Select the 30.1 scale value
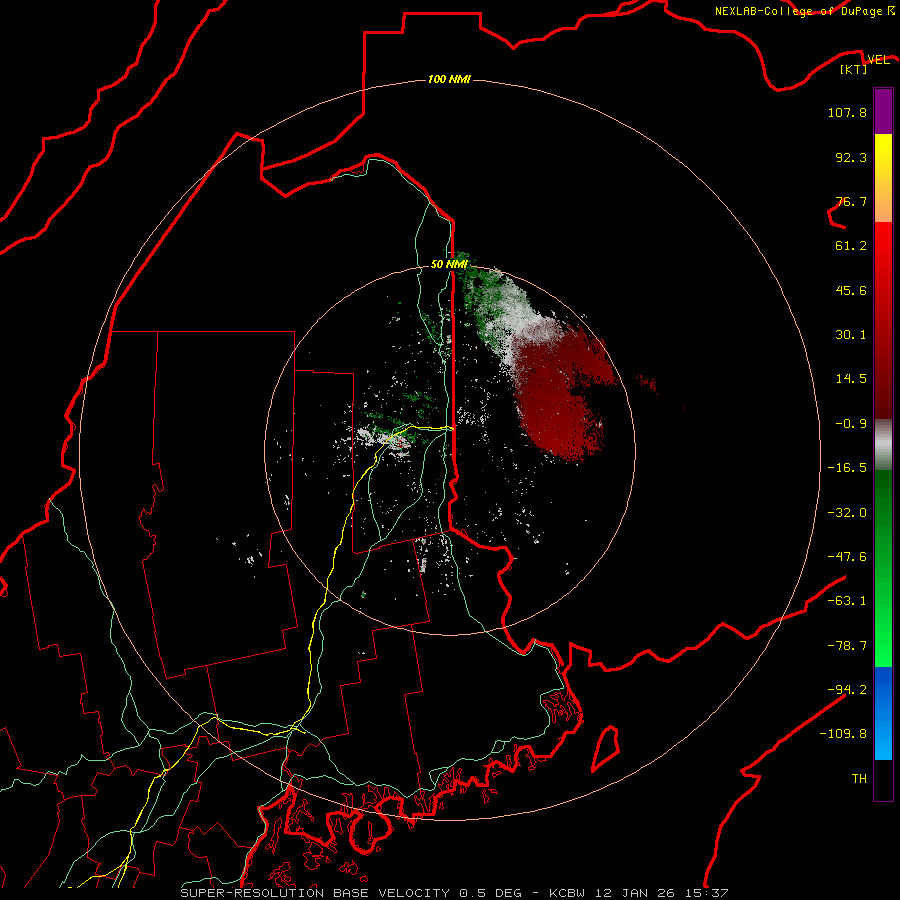This screenshot has height=900, width=900. (x=851, y=335)
